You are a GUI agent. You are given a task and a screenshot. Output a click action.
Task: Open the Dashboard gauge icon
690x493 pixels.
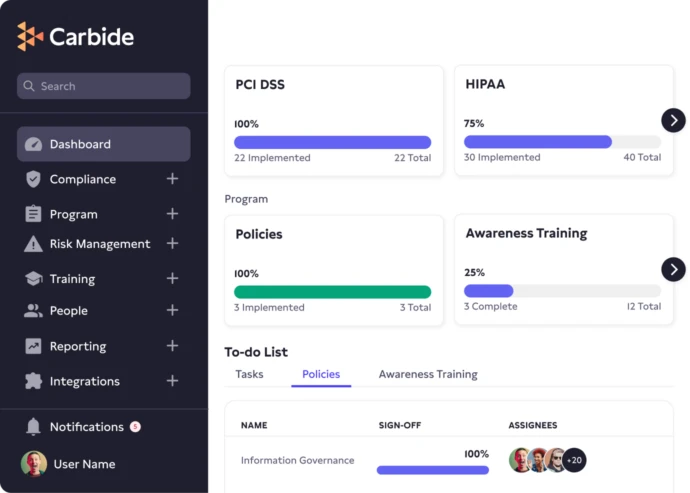click(33, 144)
